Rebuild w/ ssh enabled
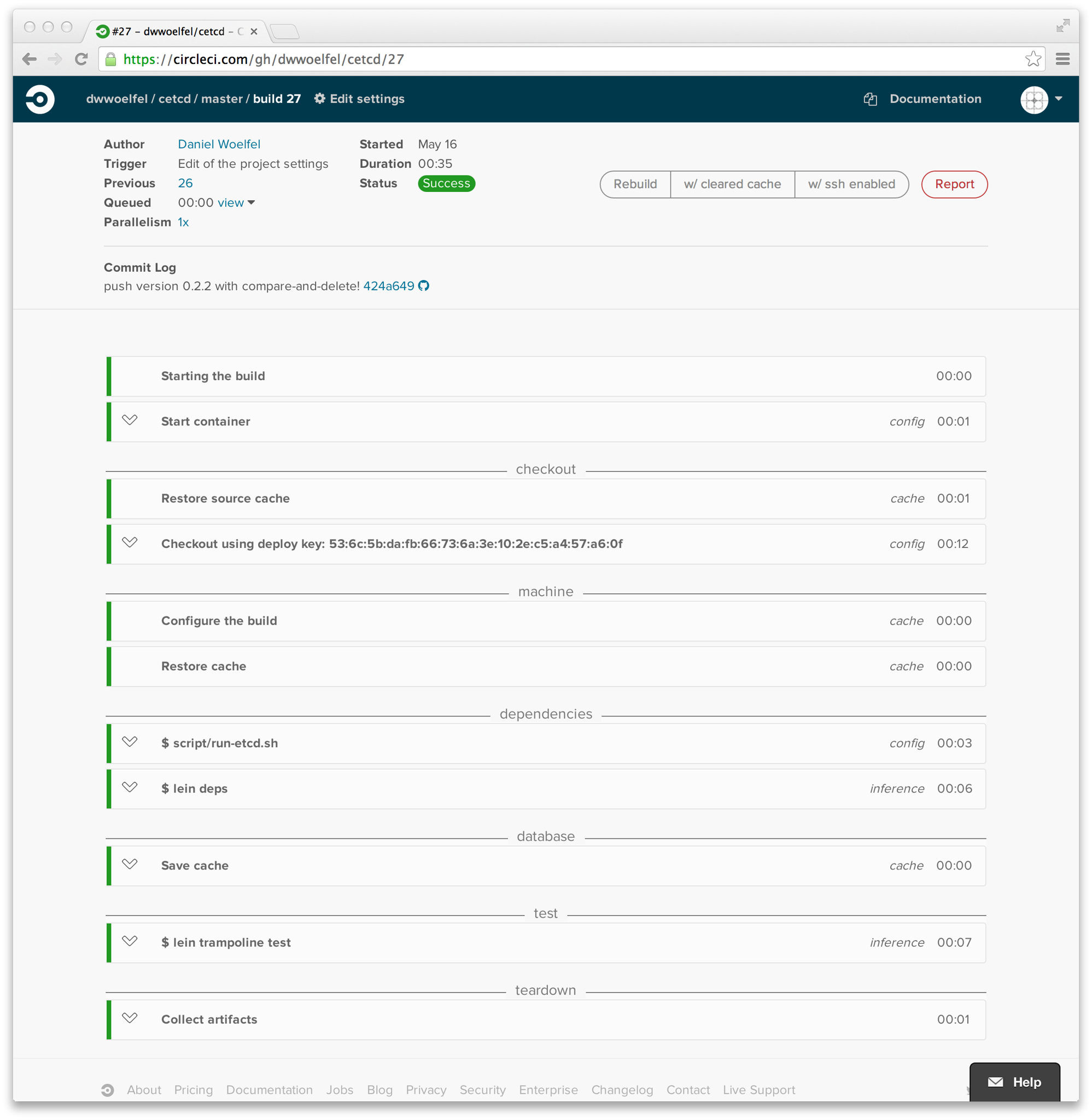Viewport: 1092px width, 1120px height. pos(851,184)
